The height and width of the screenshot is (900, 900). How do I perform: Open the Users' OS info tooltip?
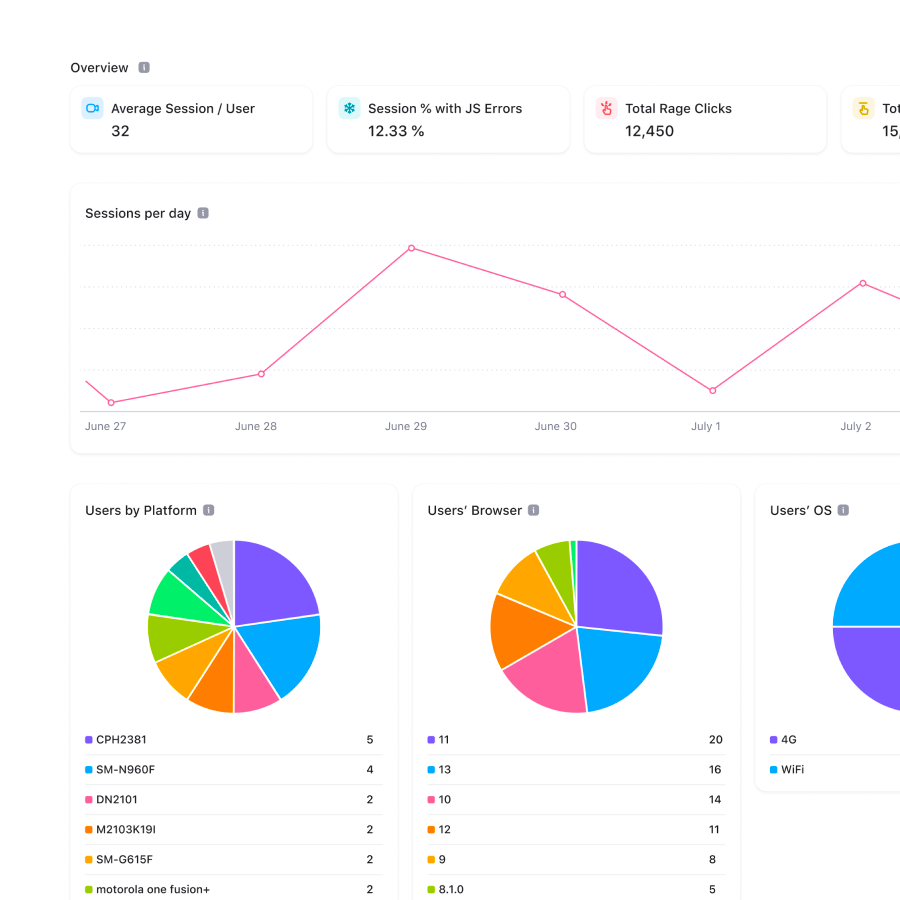coord(843,510)
